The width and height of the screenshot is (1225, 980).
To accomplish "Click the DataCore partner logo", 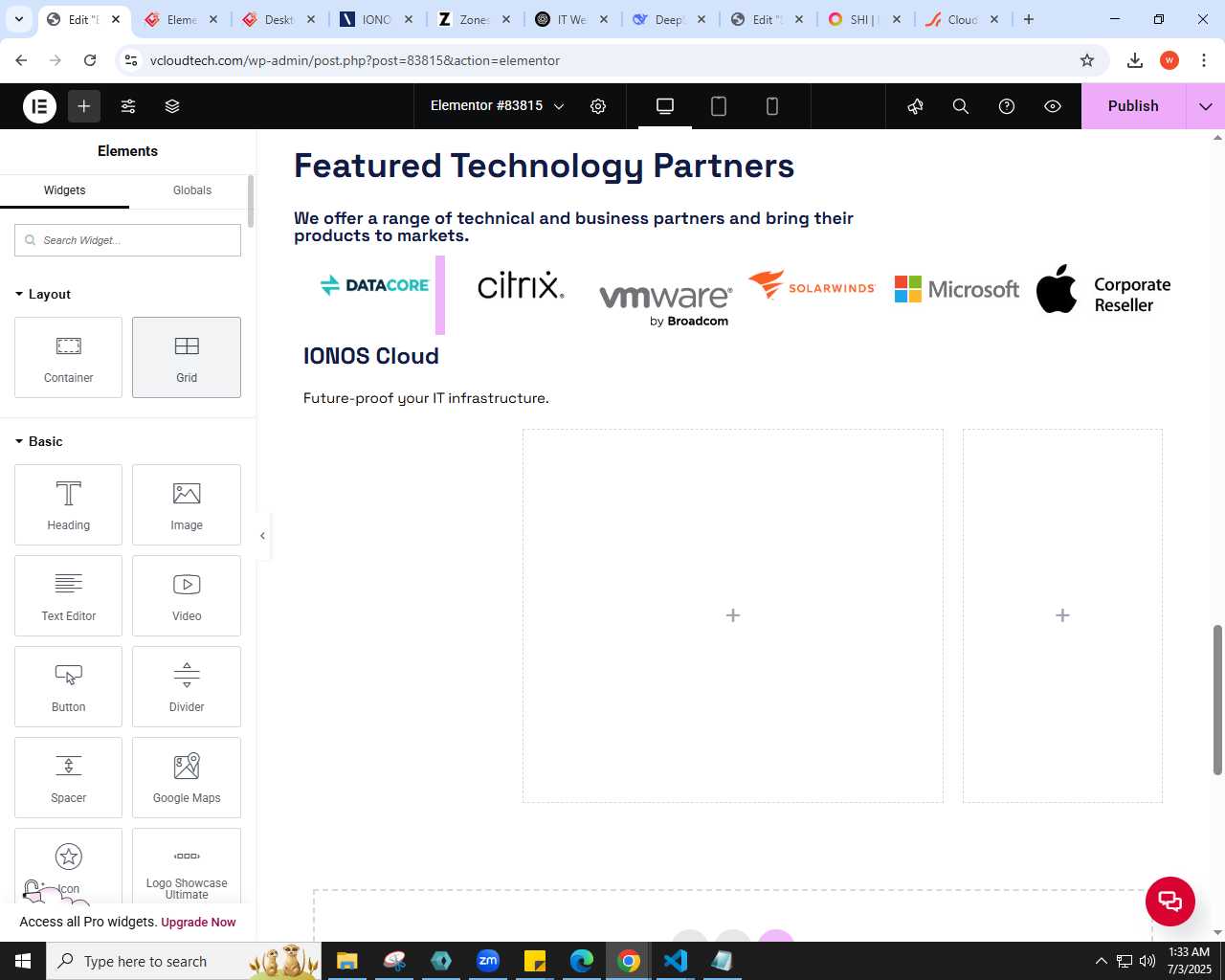I will [374, 285].
